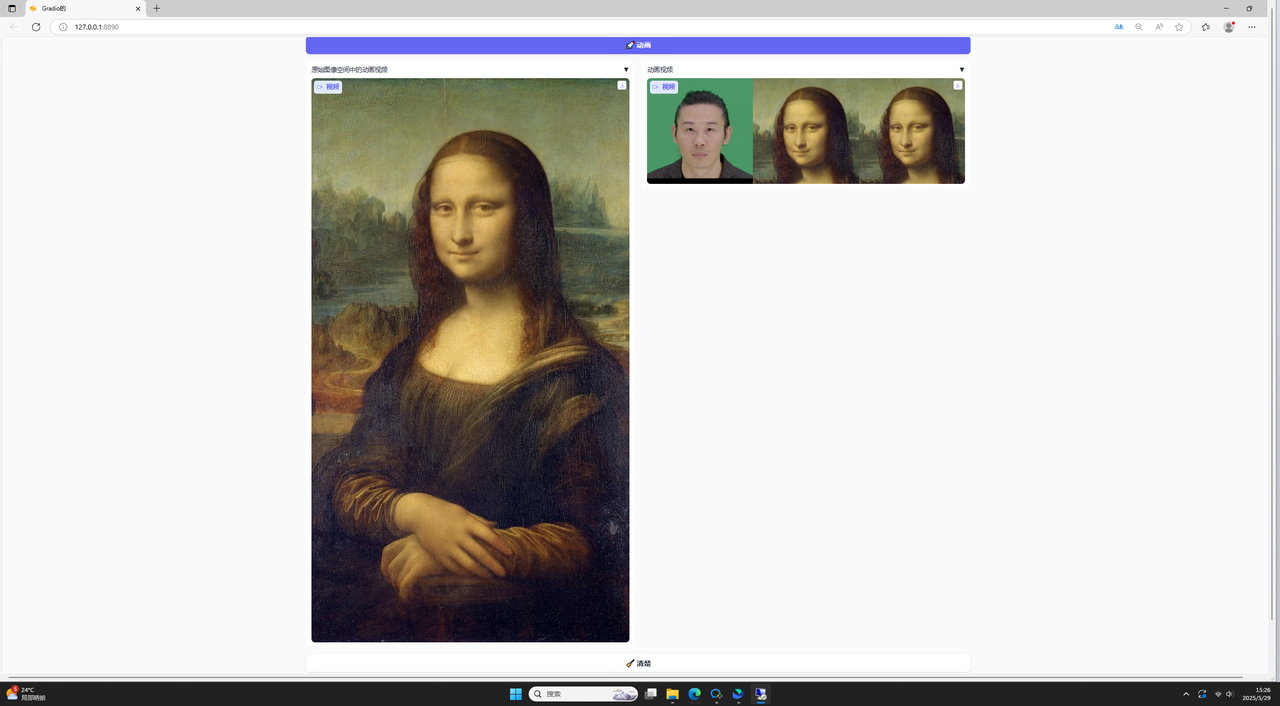Image resolution: width=1280 pixels, height=706 pixels.
Task: Click the 视频 label on right video
Action: (x=664, y=87)
